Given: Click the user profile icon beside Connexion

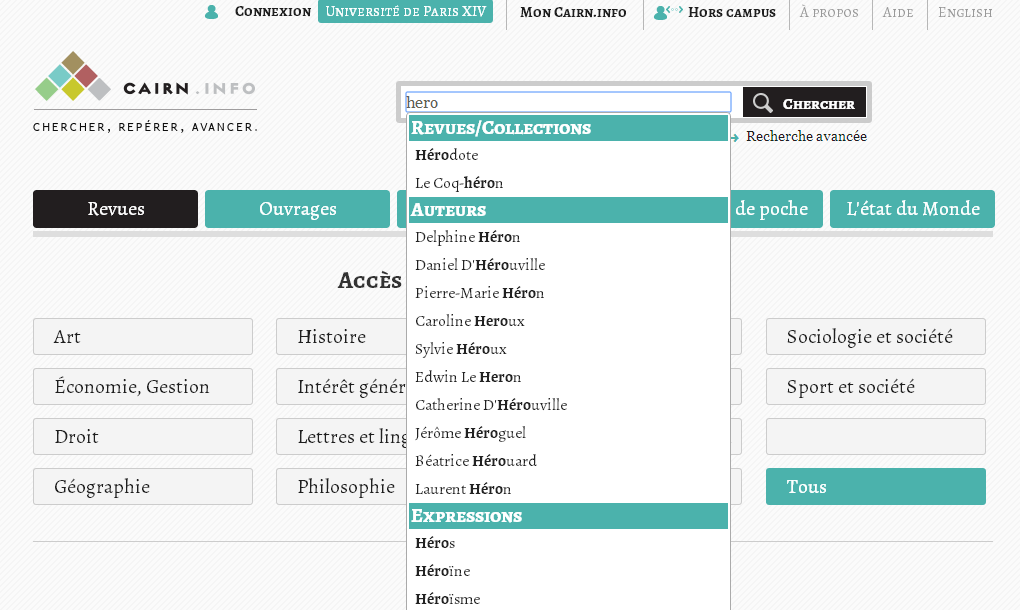Looking at the screenshot, I should pos(211,12).
